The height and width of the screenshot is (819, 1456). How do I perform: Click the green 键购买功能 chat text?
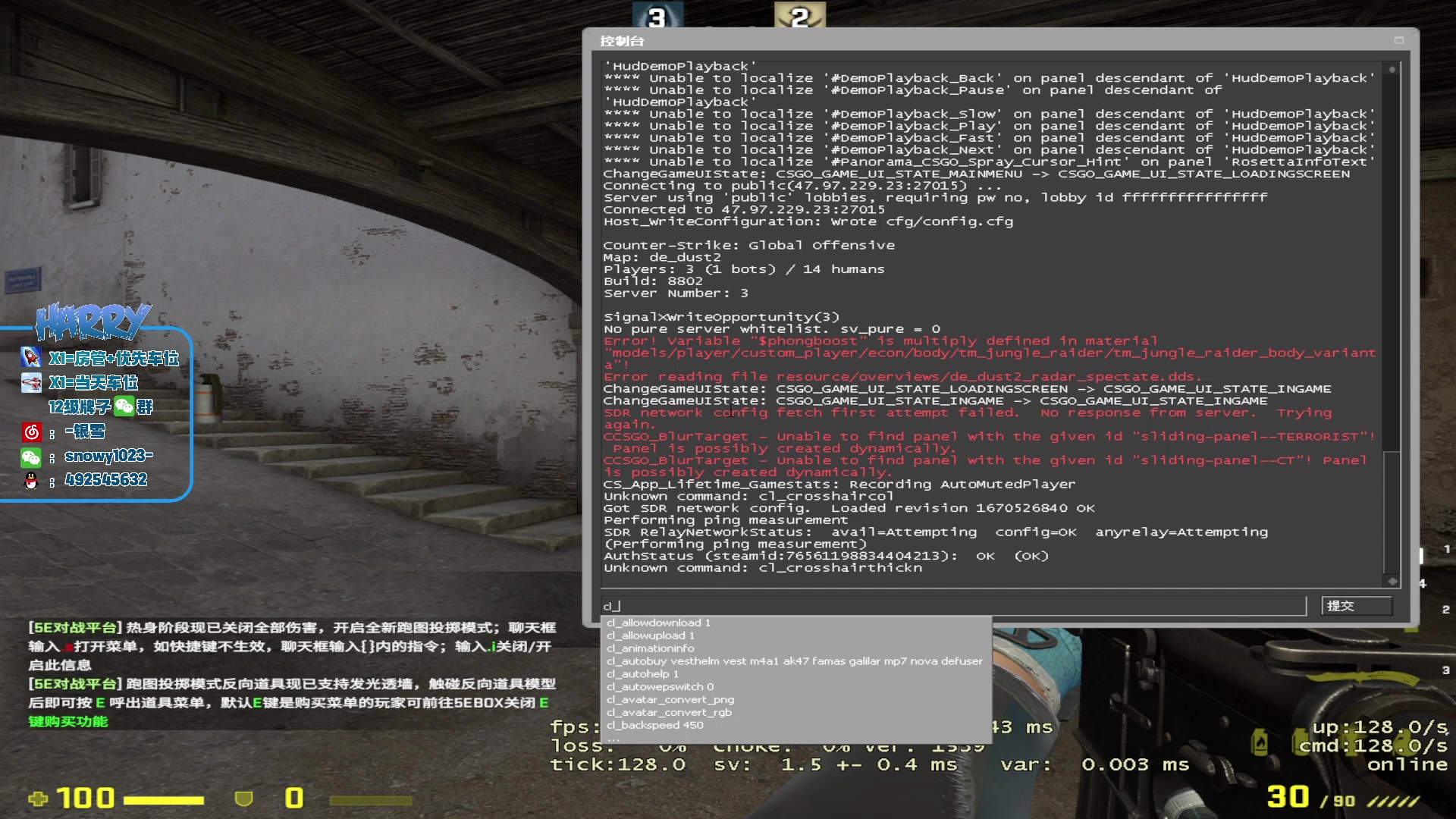pos(68,721)
